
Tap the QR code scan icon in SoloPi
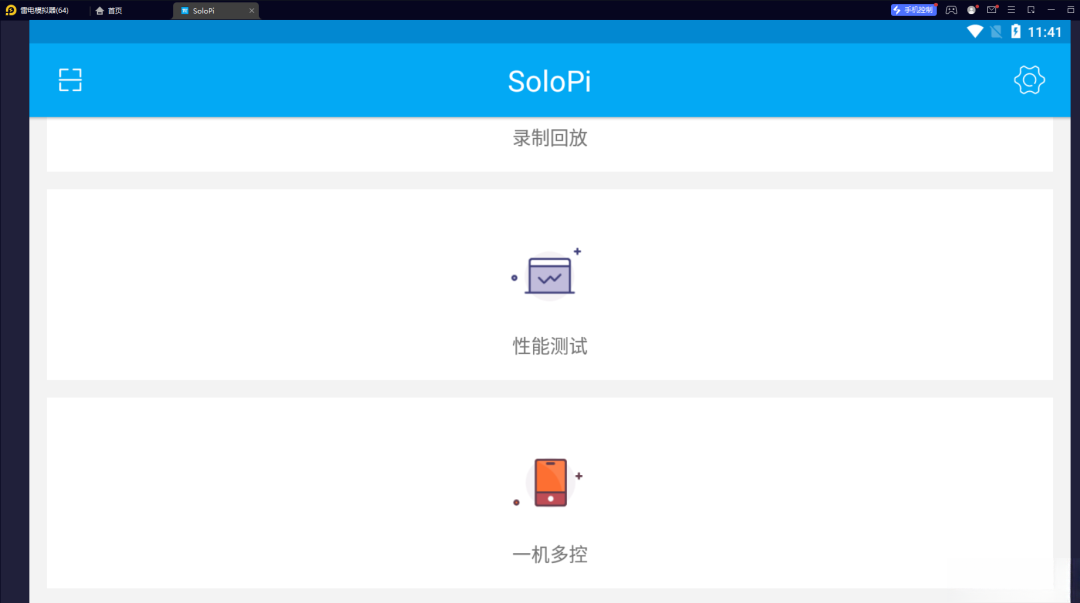coord(69,80)
